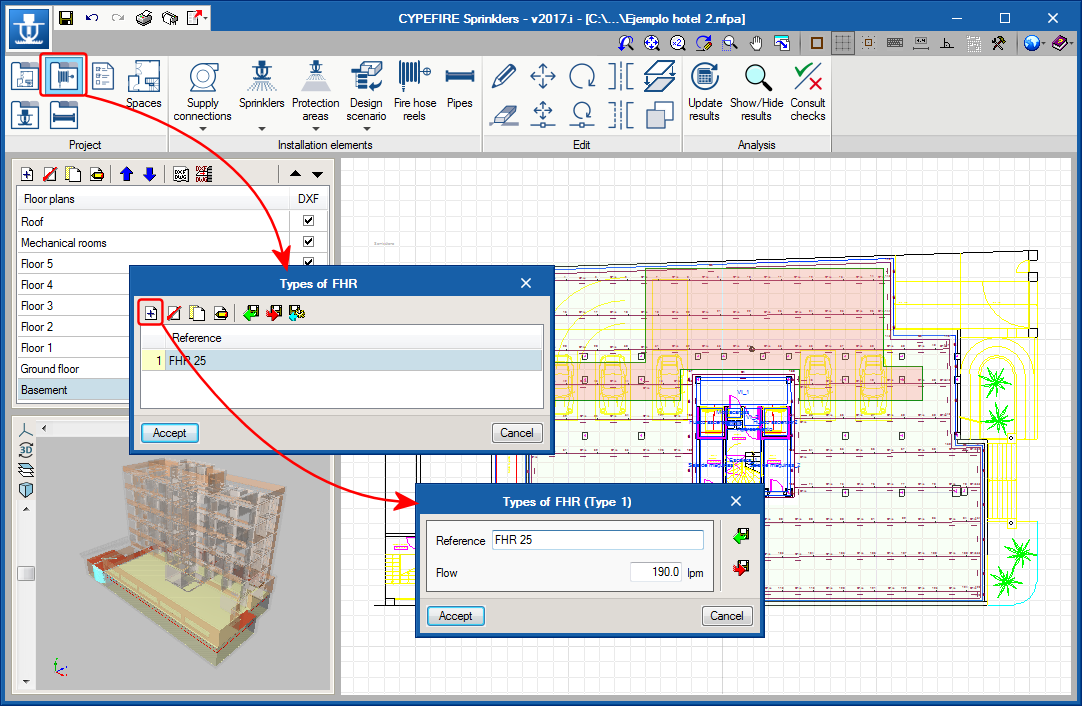Open Consult checks in Analysis group
Screen dimensions: 1082x706
[x=807, y=78]
